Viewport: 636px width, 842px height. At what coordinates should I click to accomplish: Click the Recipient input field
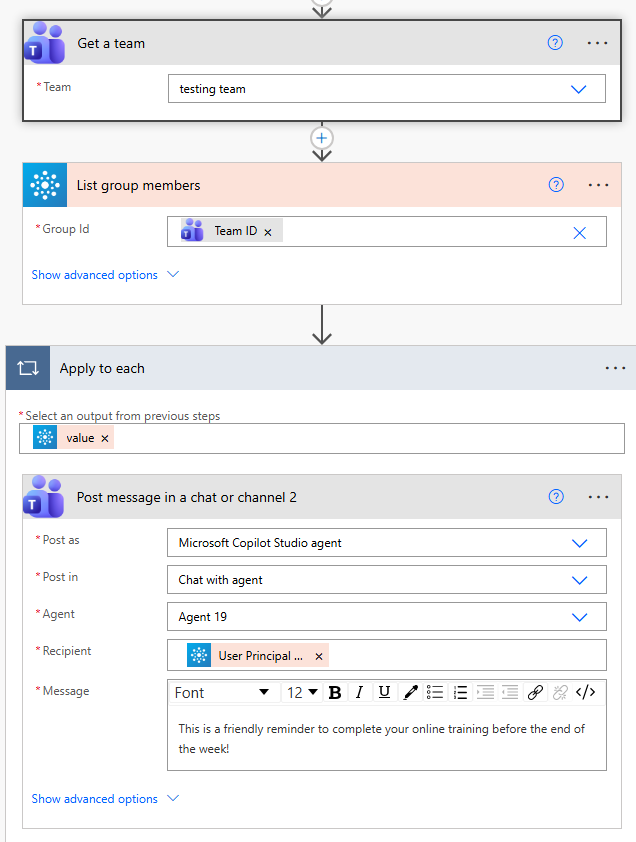click(x=387, y=655)
